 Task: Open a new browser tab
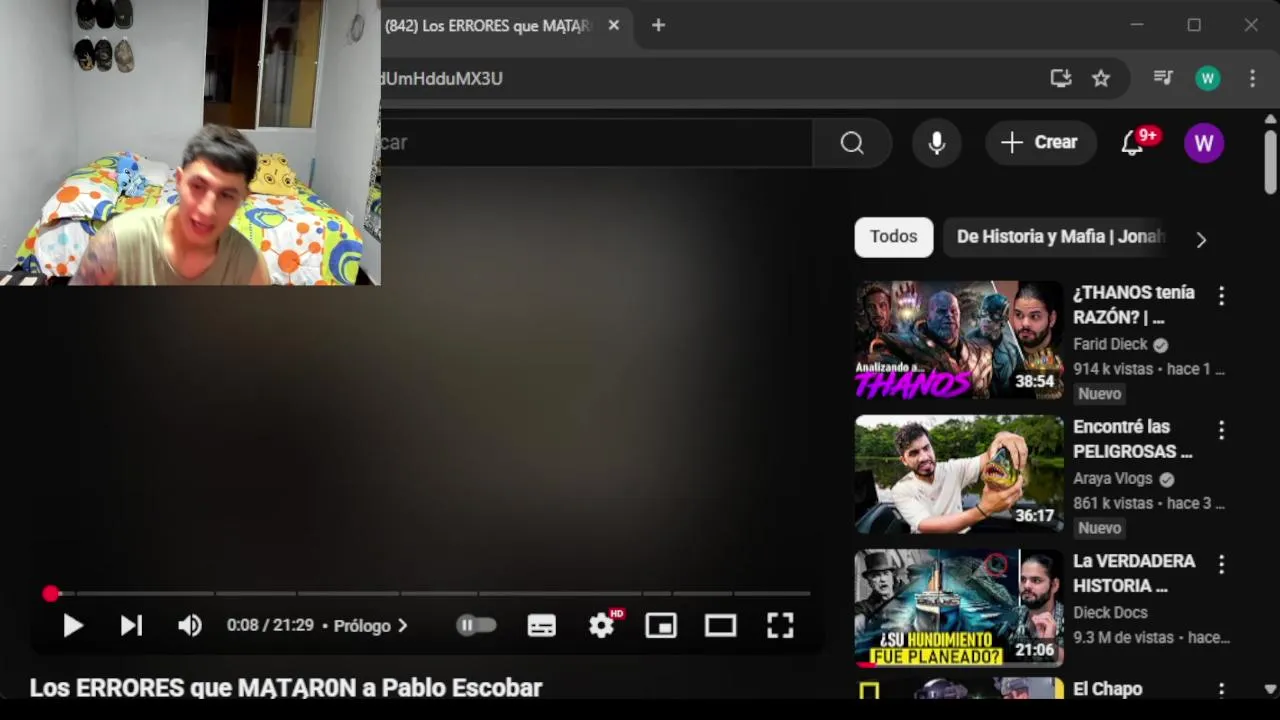658,25
